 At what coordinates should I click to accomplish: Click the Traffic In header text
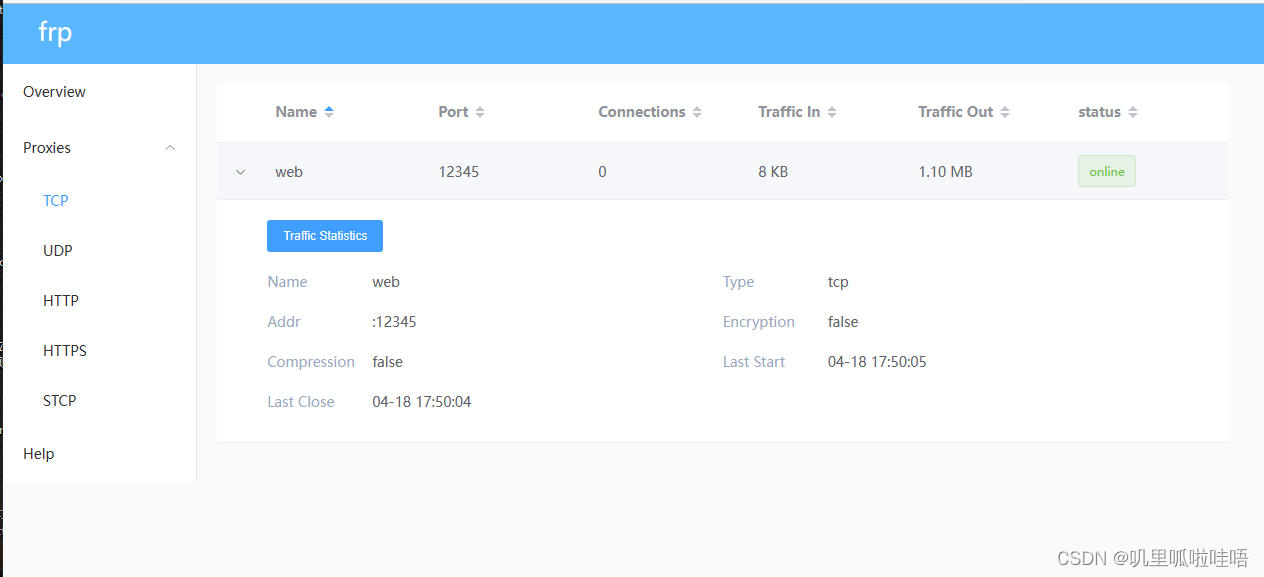789,112
